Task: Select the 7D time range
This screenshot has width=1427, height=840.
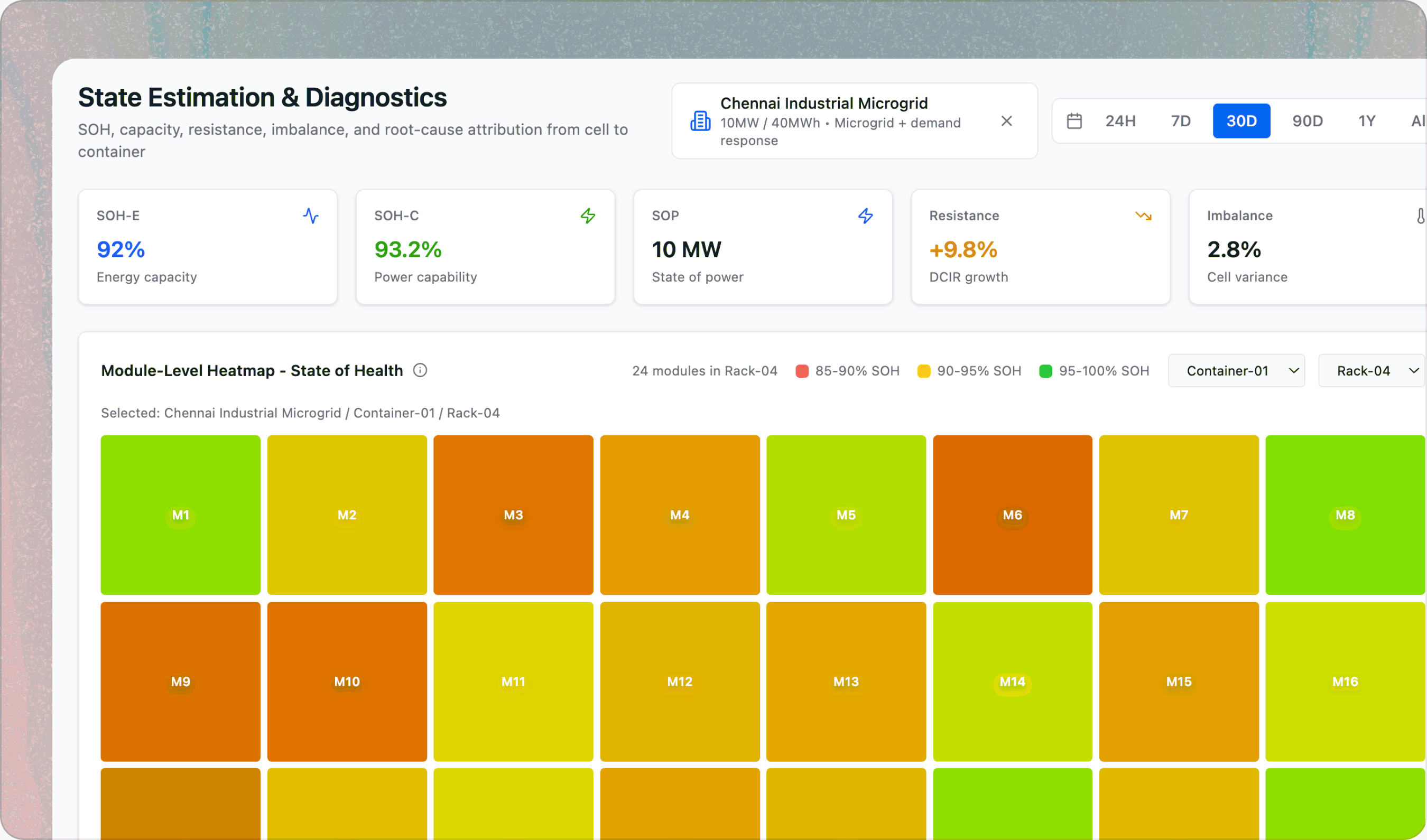Action: 1181,120
